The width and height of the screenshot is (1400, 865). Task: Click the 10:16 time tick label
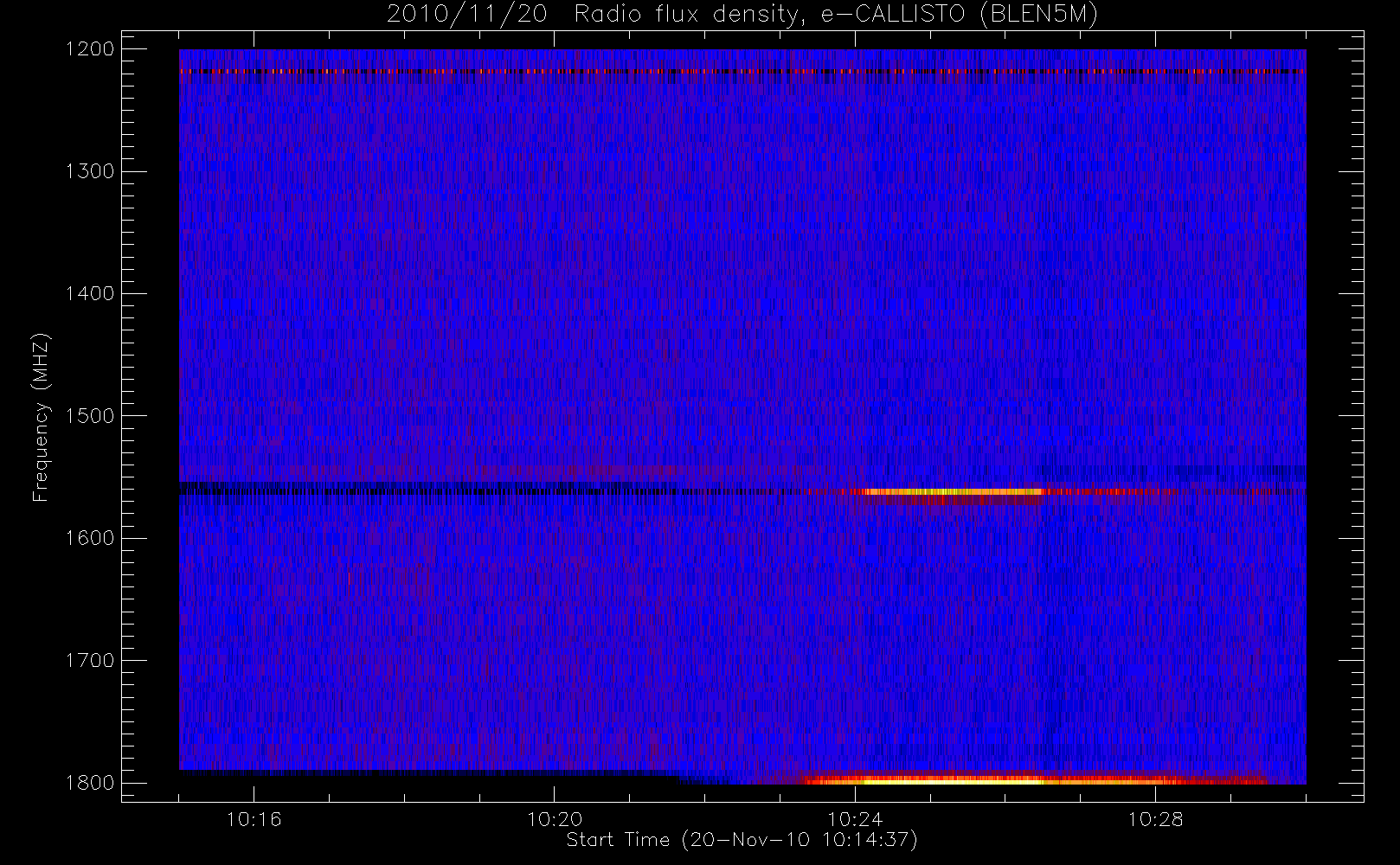pyautogui.click(x=254, y=819)
